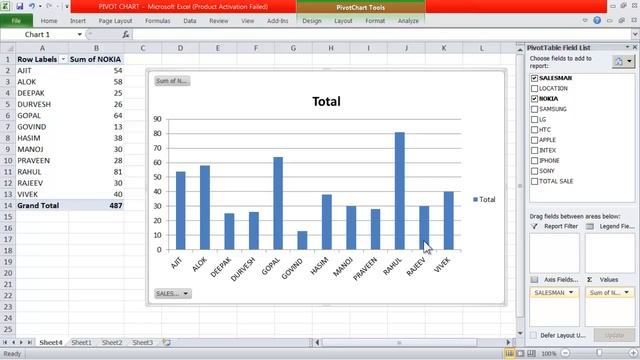Open the SALES... axis field button on chart

click(173, 293)
